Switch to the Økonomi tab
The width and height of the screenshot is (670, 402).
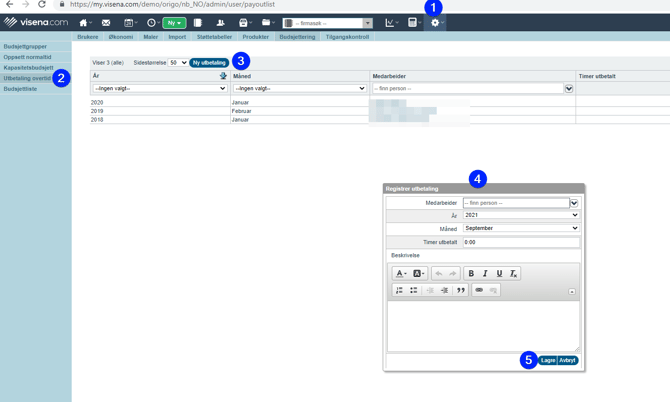(x=120, y=37)
